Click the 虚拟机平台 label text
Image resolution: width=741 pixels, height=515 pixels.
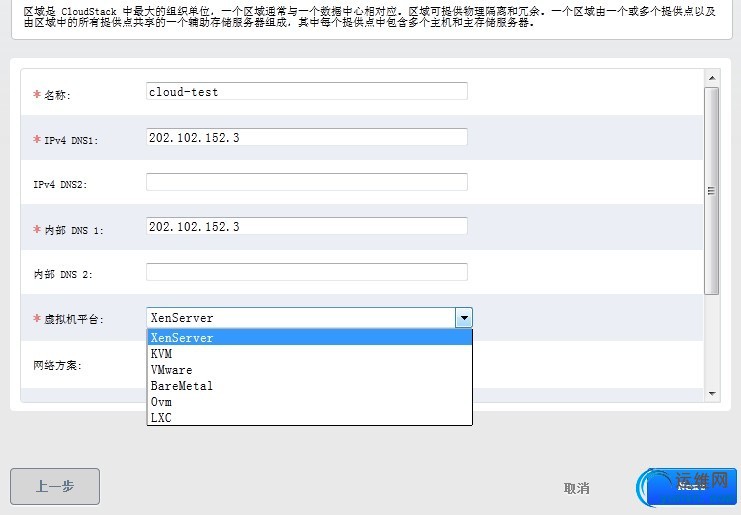[74, 319]
